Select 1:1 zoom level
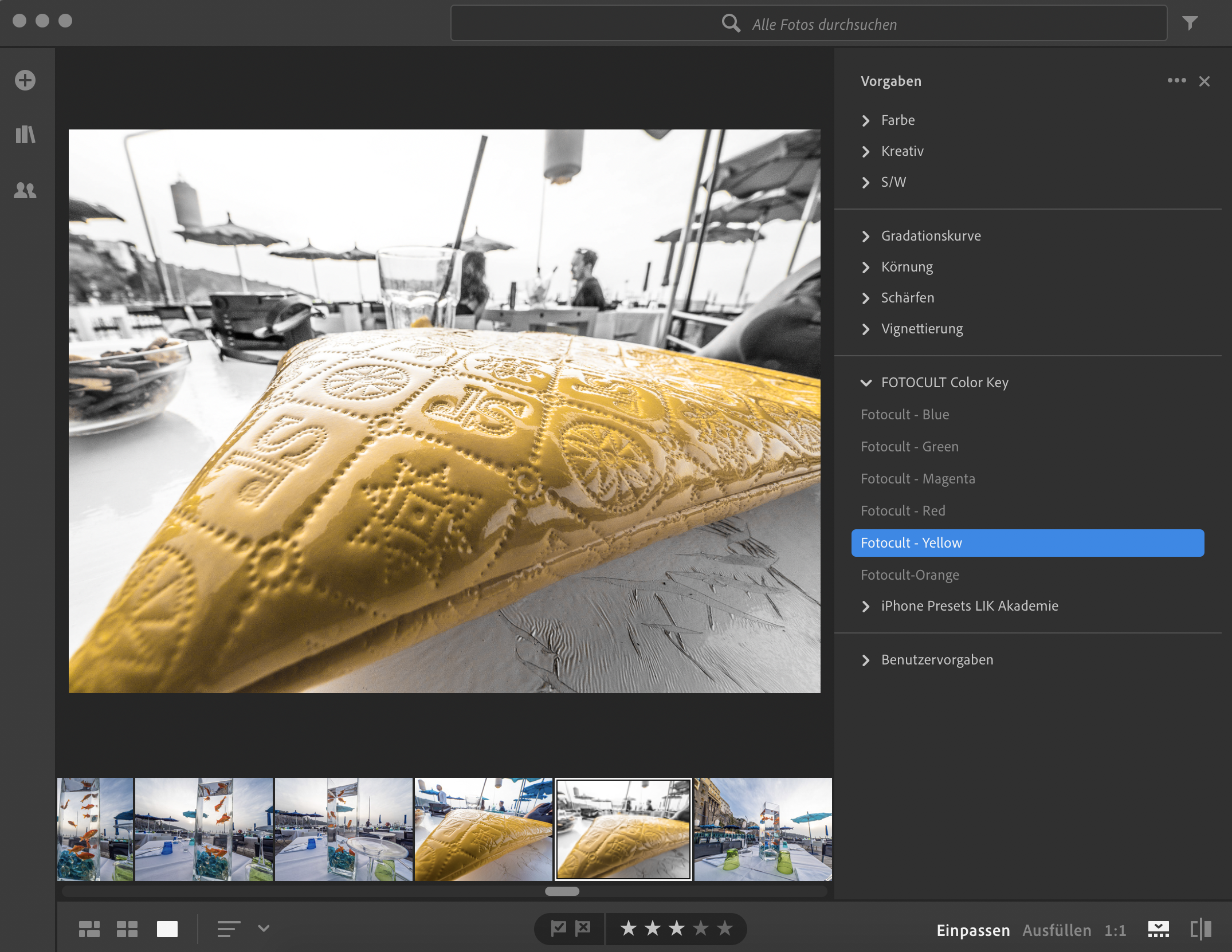This screenshot has width=1232, height=952. 1115,930
